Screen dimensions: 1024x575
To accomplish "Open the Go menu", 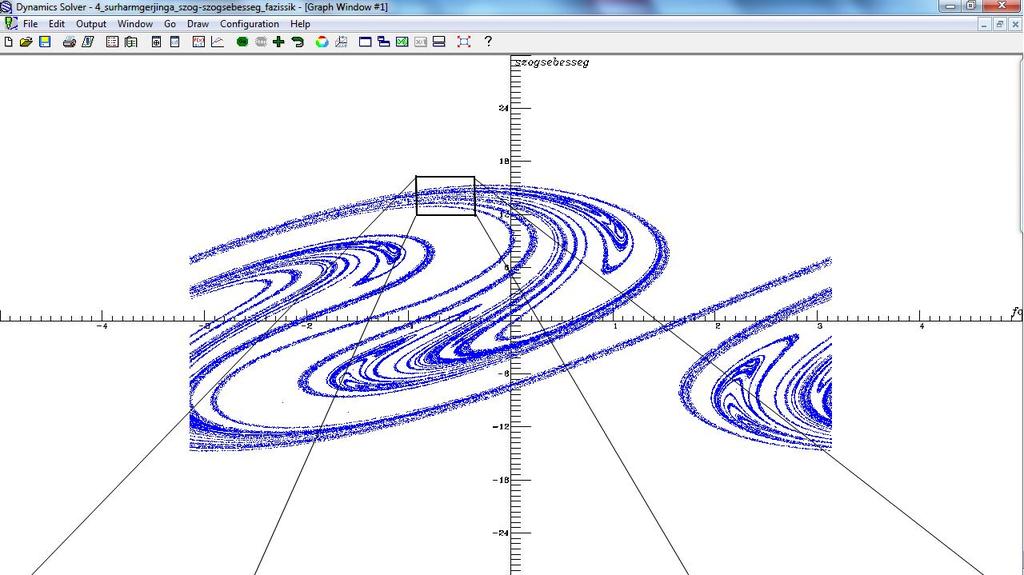I will (170, 24).
